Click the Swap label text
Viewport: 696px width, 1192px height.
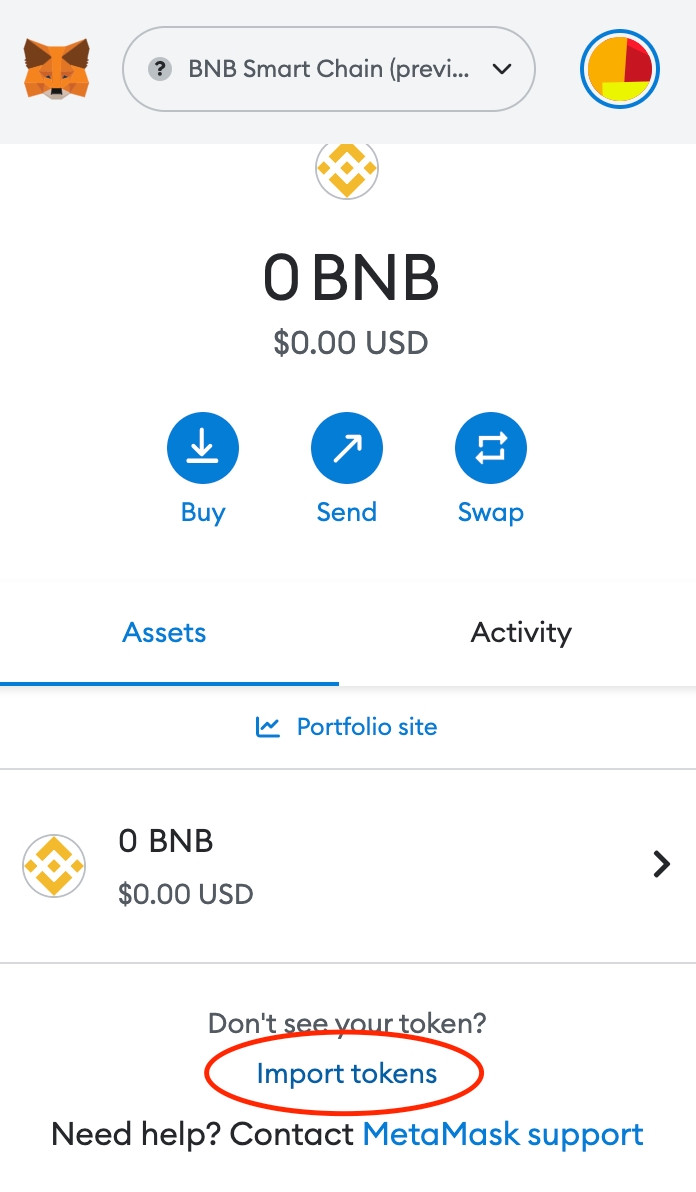click(491, 512)
